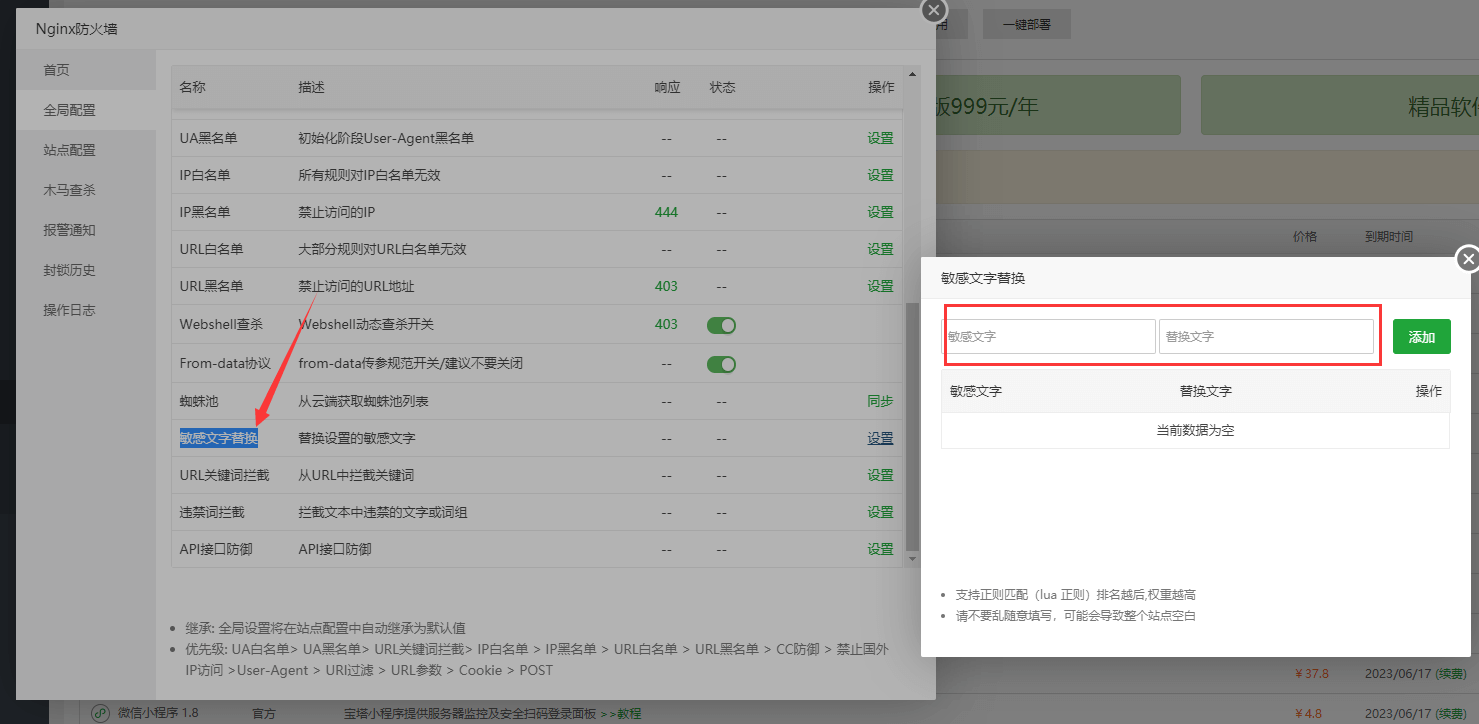Screen dimensions: 1479x724
Task: Click the 违禁词拦截 row name
Action: [x=211, y=512]
